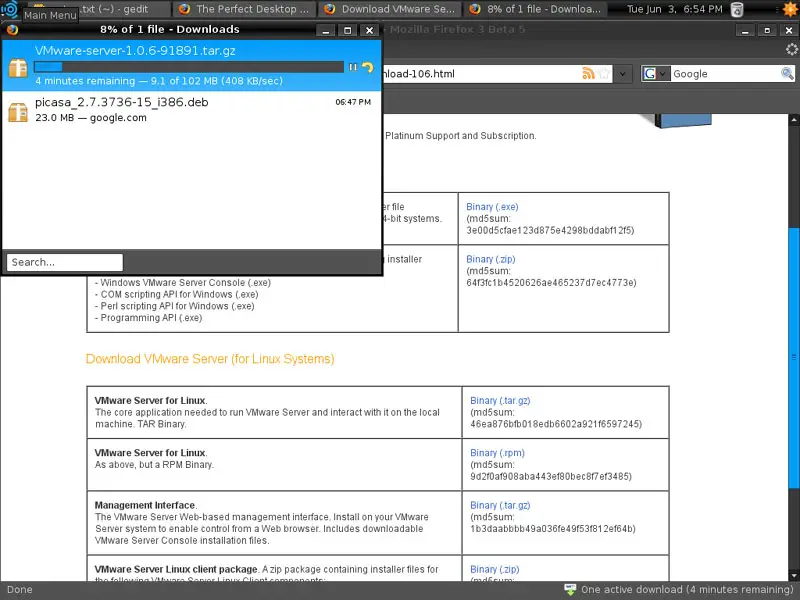
Task: Click the 'Management Interface' bold title
Action: pos(145,505)
